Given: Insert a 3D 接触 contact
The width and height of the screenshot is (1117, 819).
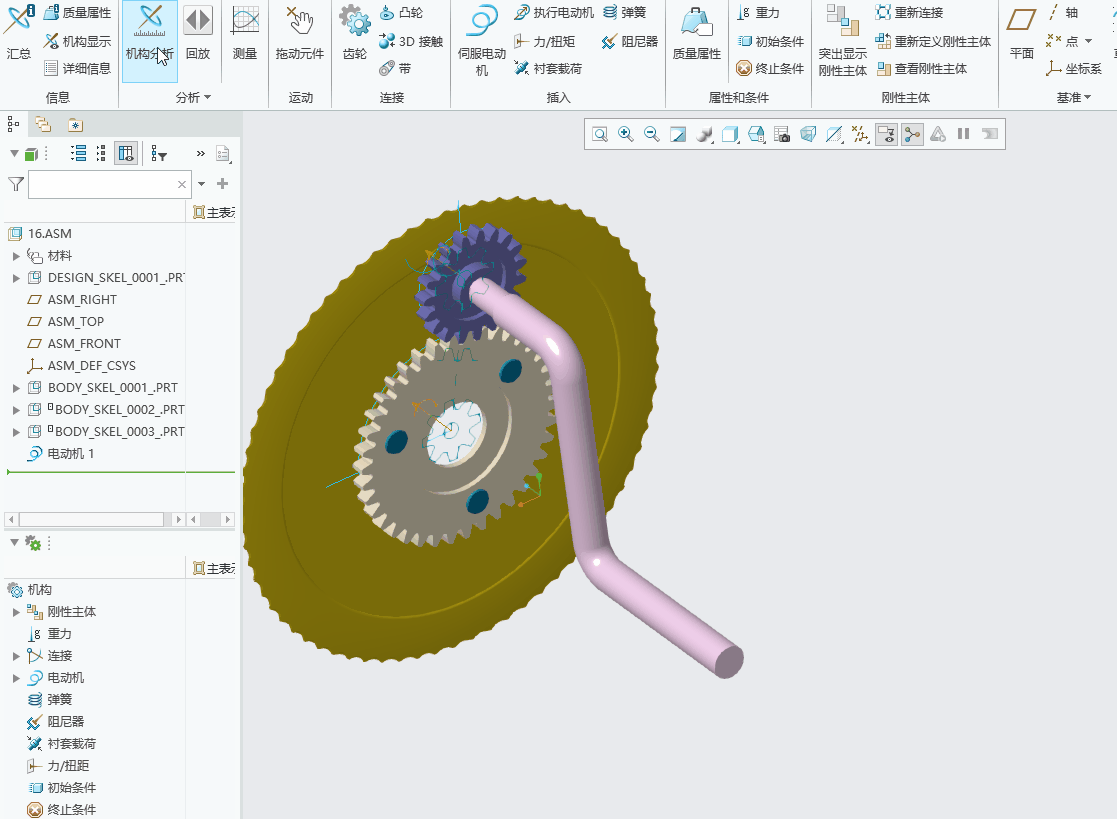Looking at the screenshot, I should (411, 41).
